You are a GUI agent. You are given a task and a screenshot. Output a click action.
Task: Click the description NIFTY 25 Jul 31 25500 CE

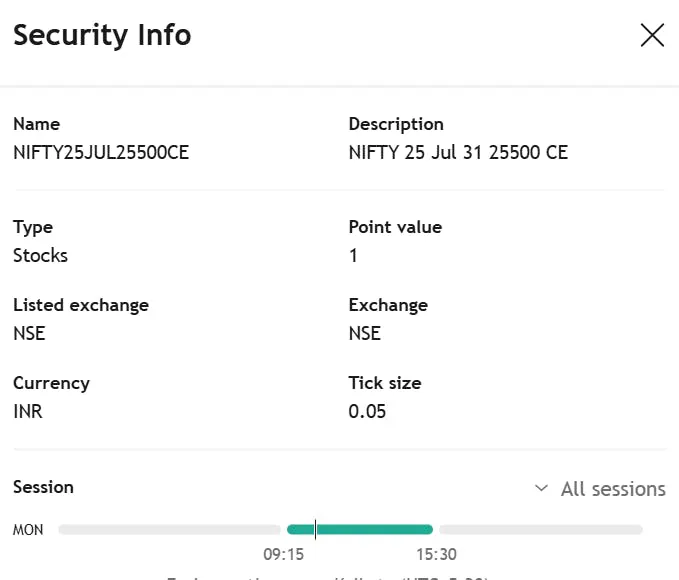point(458,153)
